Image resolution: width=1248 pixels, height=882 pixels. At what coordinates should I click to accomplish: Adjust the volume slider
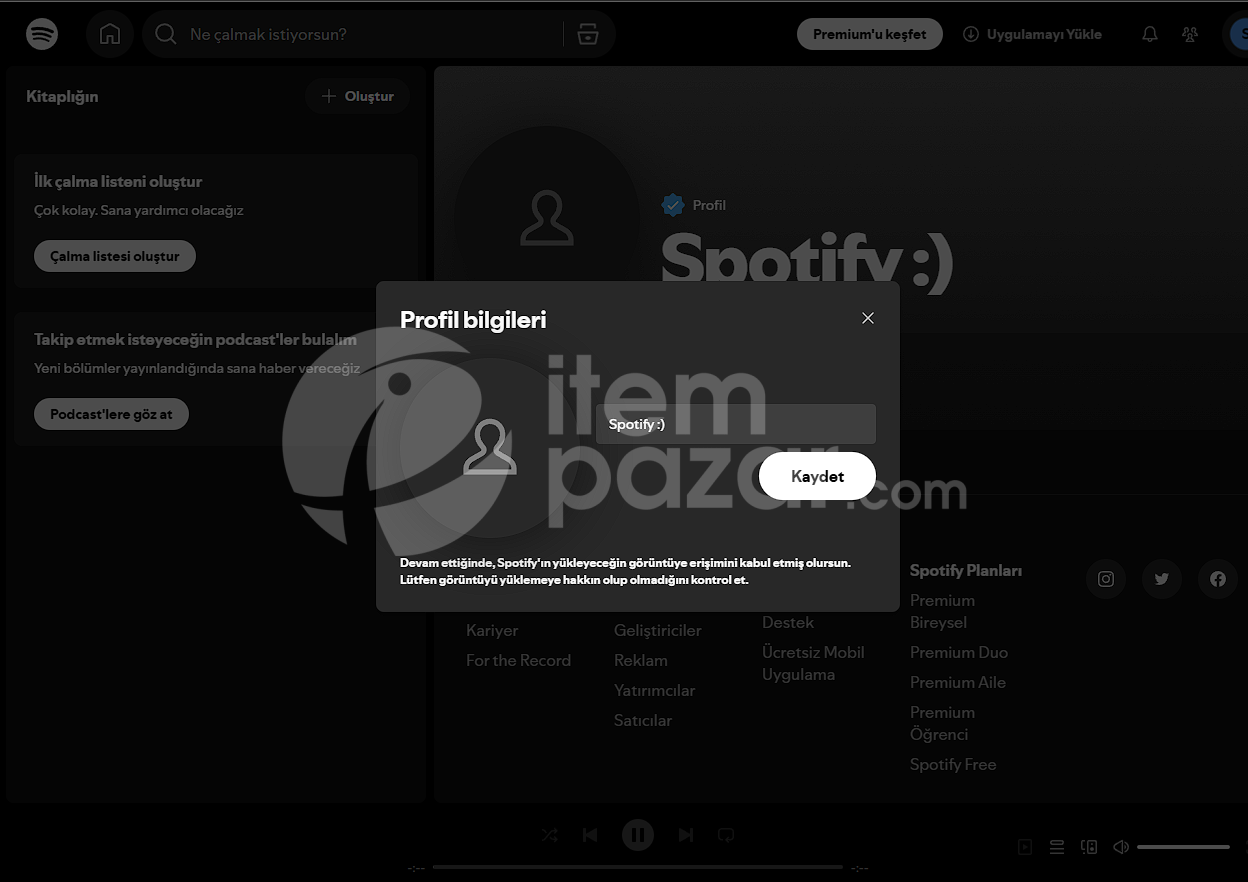(1184, 847)
